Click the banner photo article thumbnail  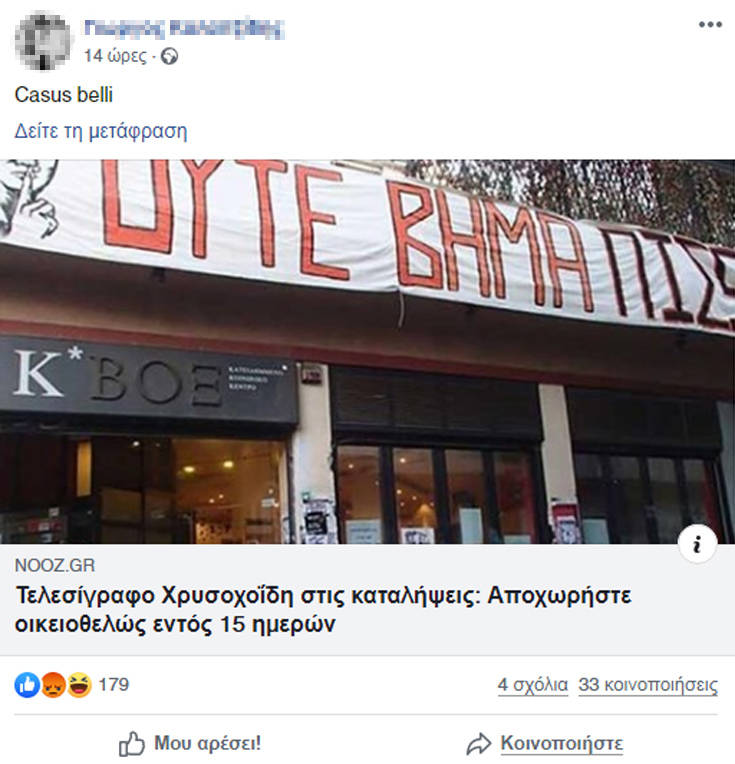tap(368, 352)
